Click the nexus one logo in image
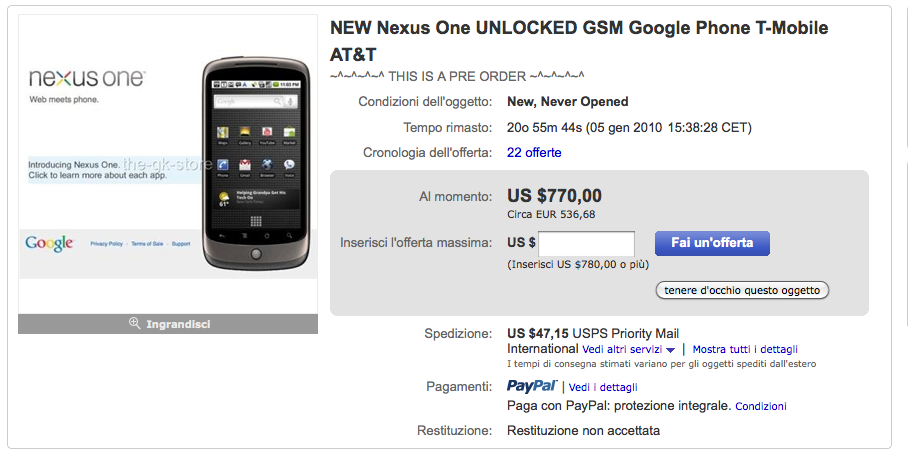908x454 pixels. click(x=87, y=78)
